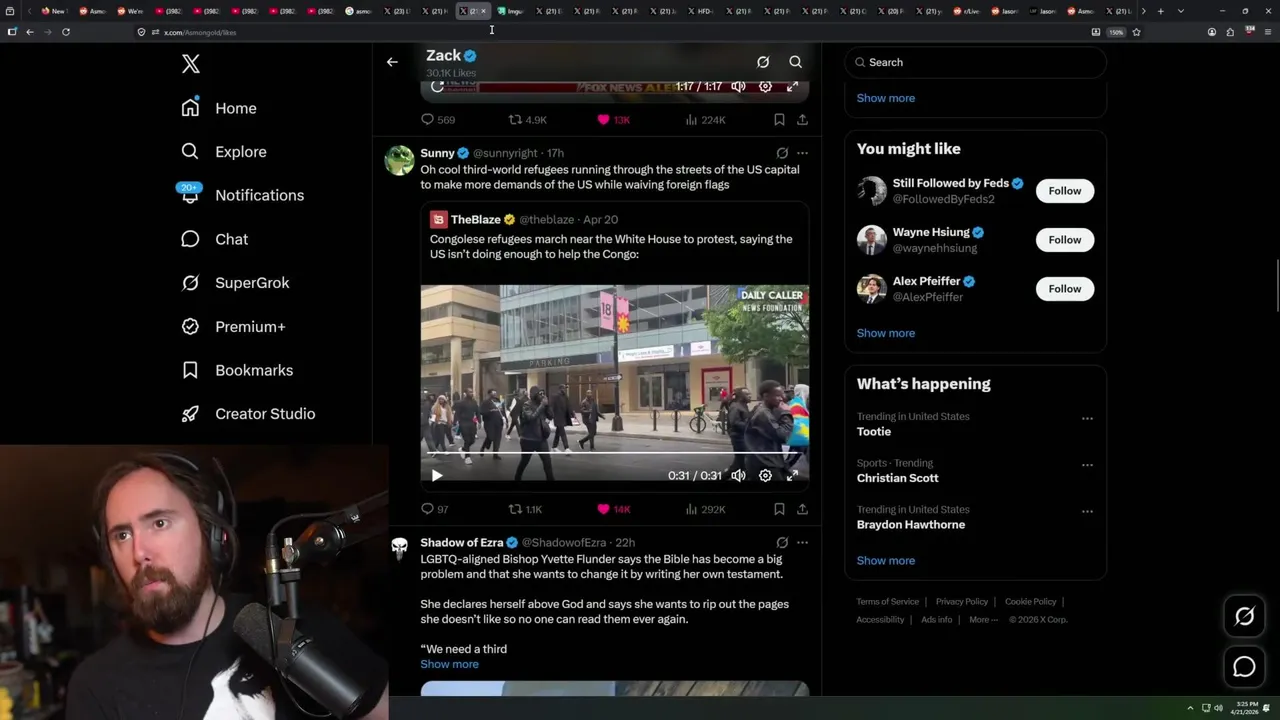Play the Congolese refugees video
The image size is (1280, 720).
(437, 476)
